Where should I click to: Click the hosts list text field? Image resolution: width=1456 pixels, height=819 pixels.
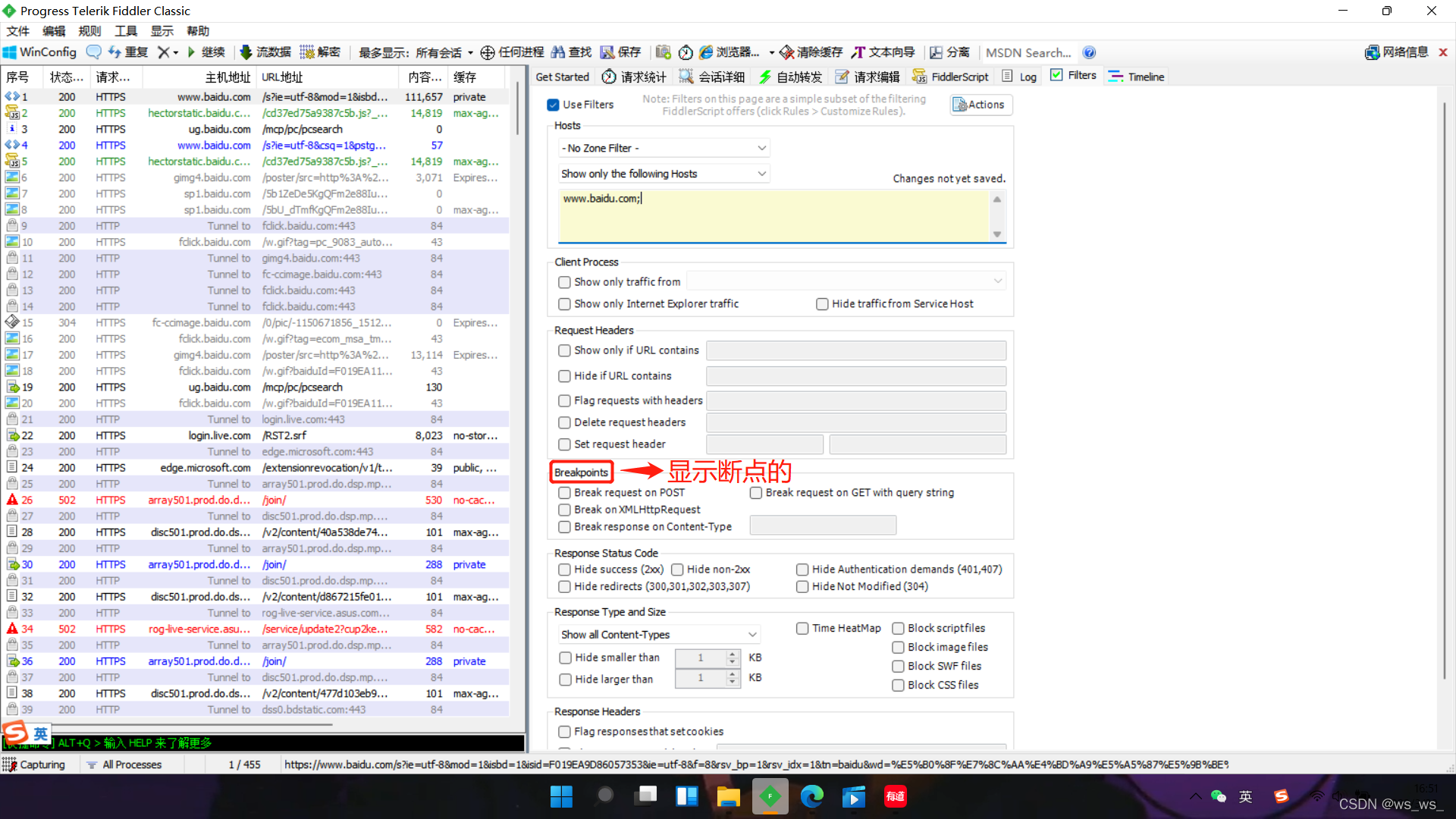[x=773, y=215]
